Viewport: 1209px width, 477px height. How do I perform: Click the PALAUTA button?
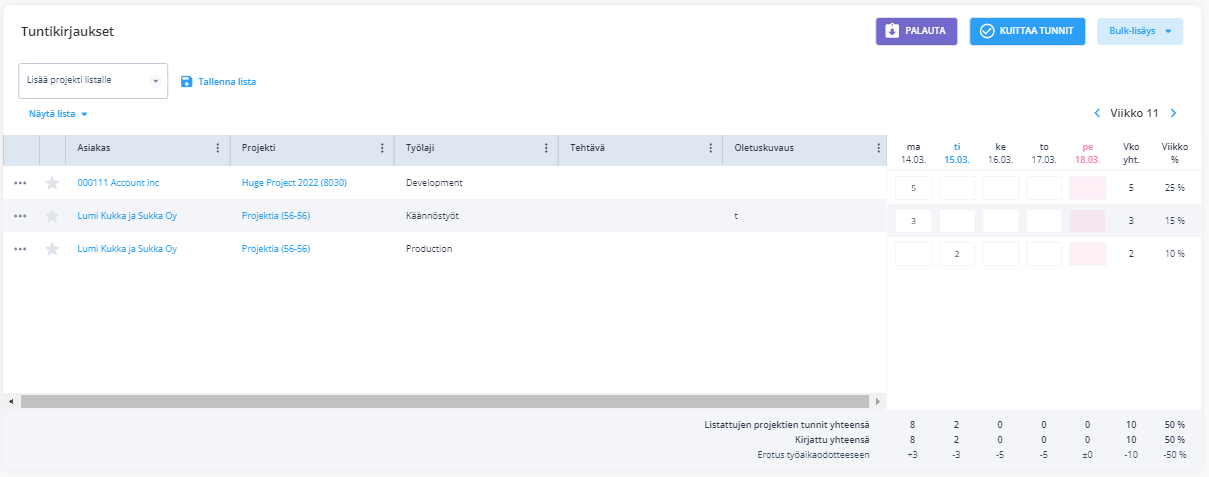click(x=917, y=31)
